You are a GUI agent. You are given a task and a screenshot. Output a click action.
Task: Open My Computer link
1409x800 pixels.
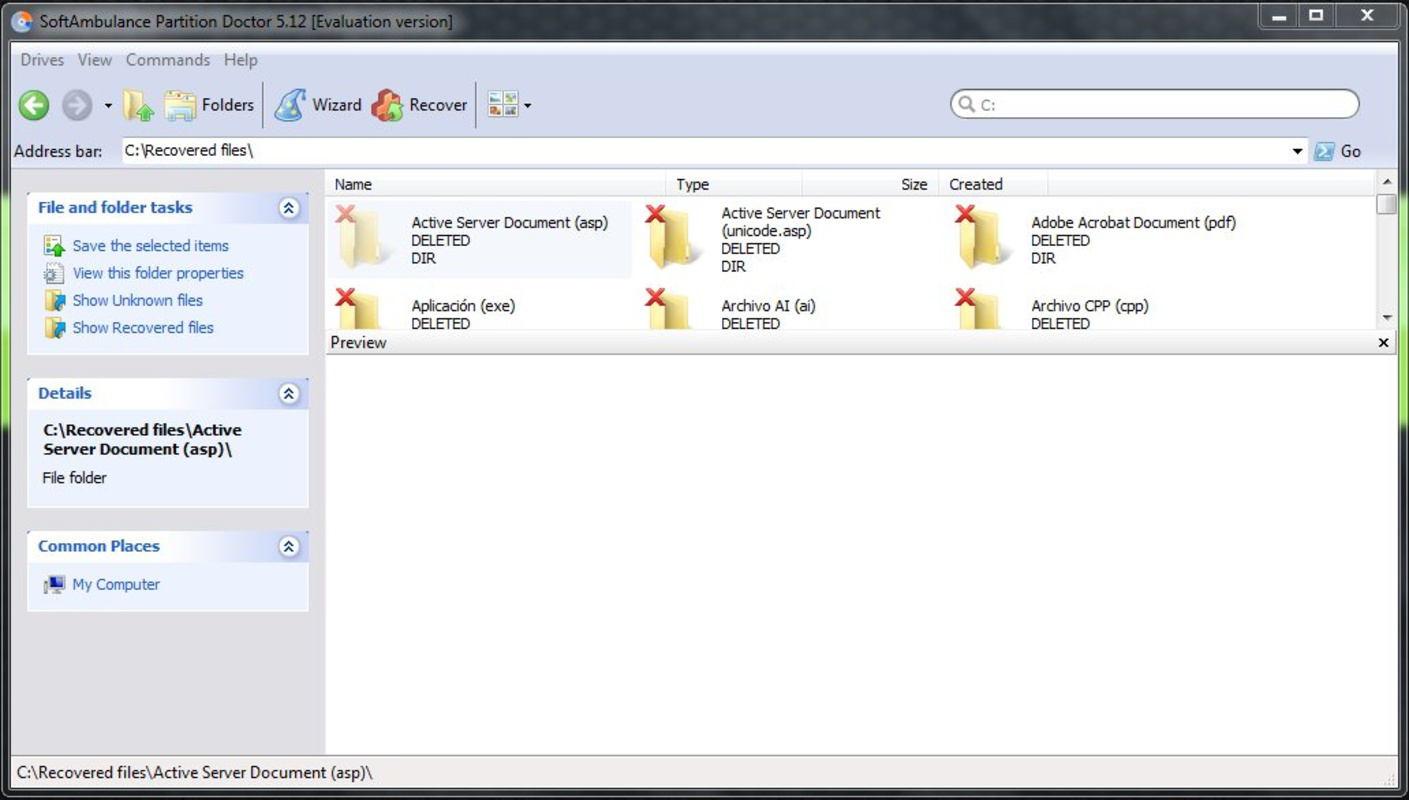(x=116, y=585)
